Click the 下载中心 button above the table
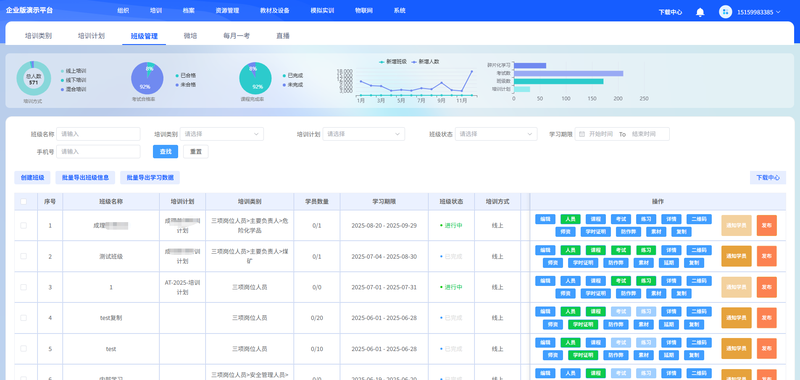The width and height of the screenshot is (800, 380). pos(768,178)
